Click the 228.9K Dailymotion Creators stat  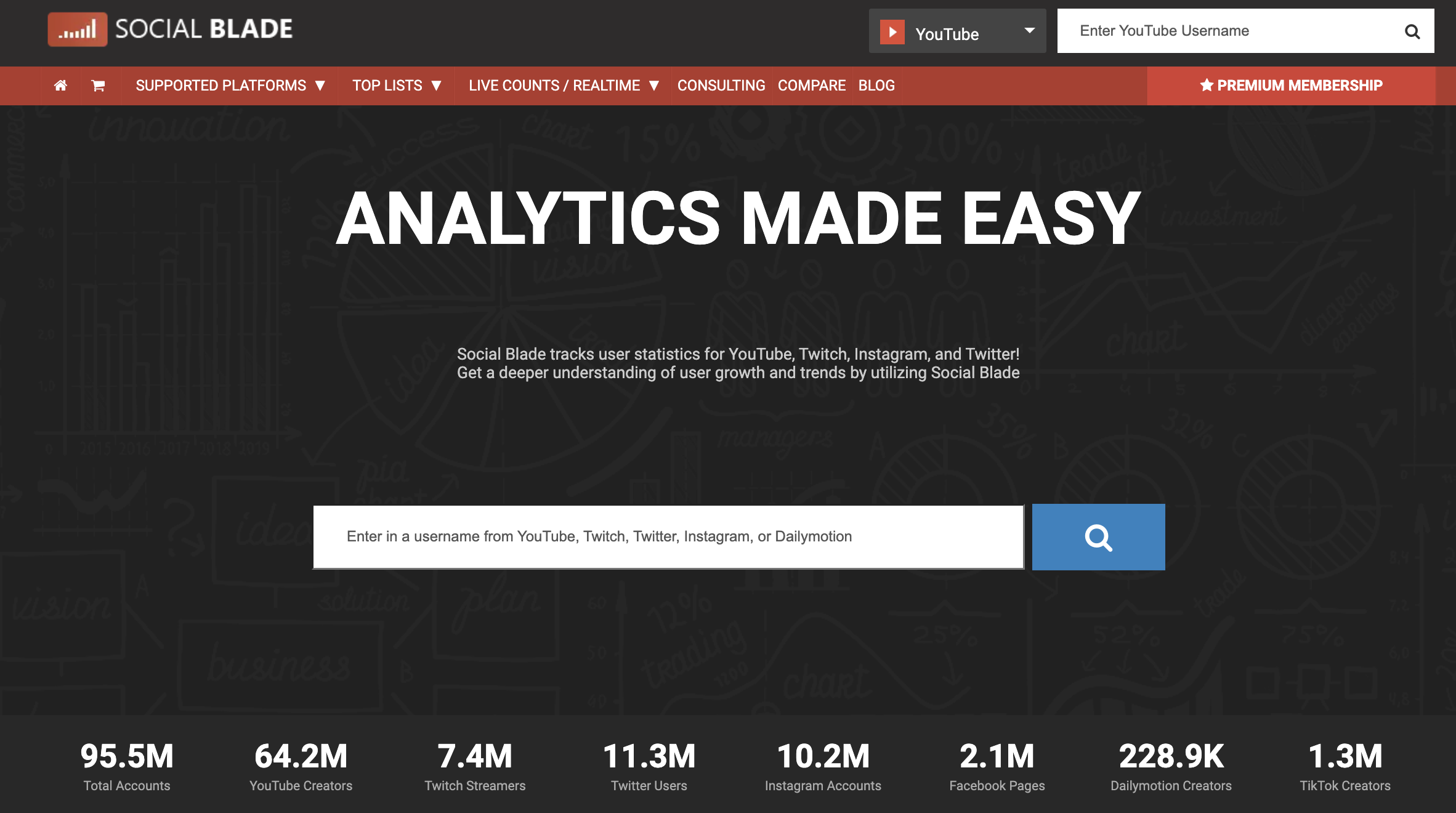[1171, 766]
